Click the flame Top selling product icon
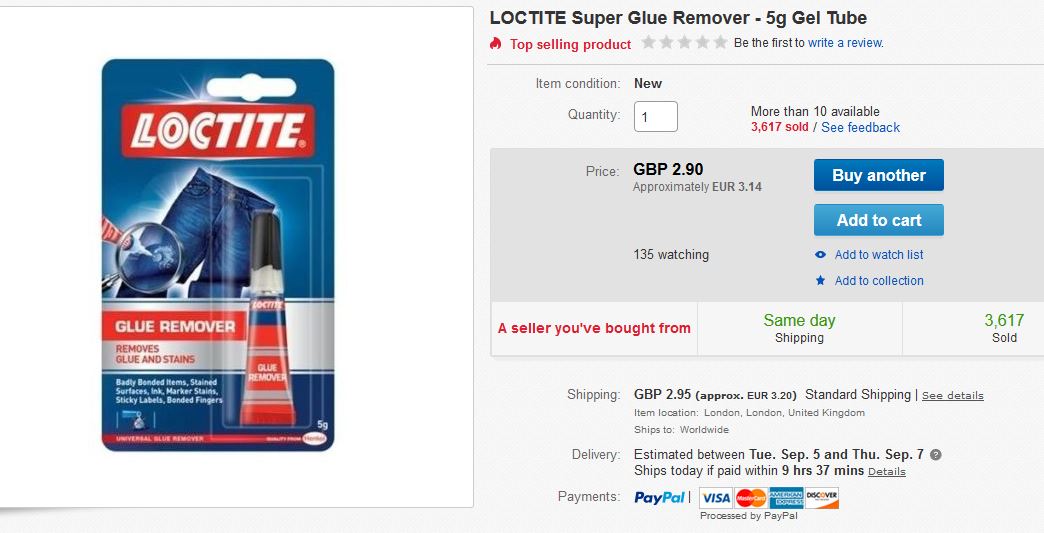 pos(496,44)
